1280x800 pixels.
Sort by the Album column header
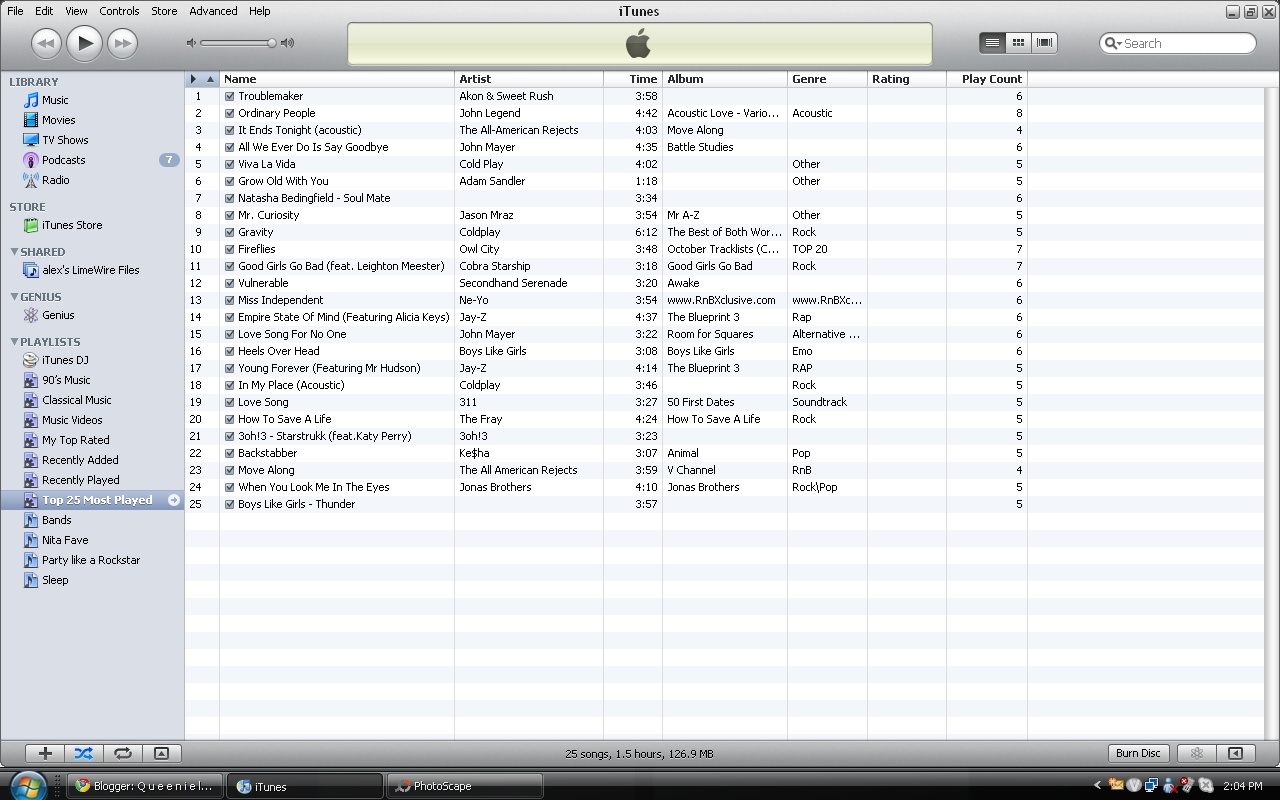point(725,79)
